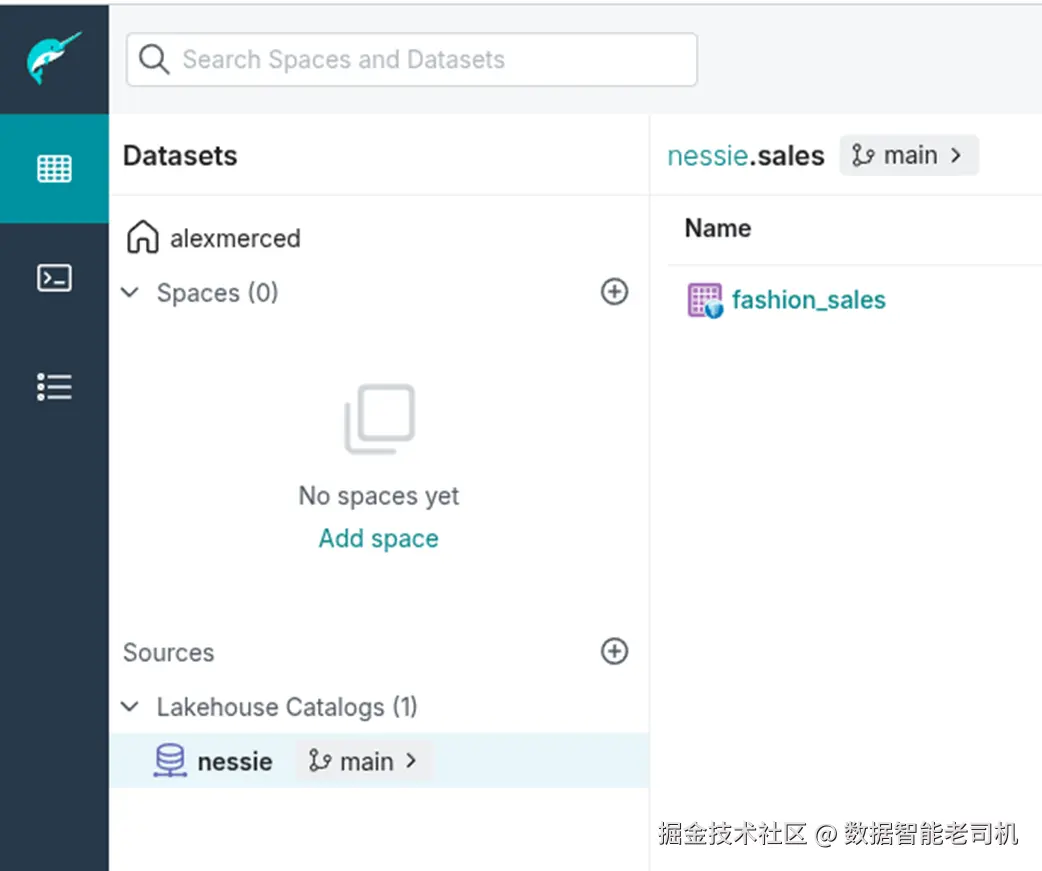Screen dimensions: 1042x871
Task: Open the SQL Runner terminal icon
Action: click(x=54, y=277)
